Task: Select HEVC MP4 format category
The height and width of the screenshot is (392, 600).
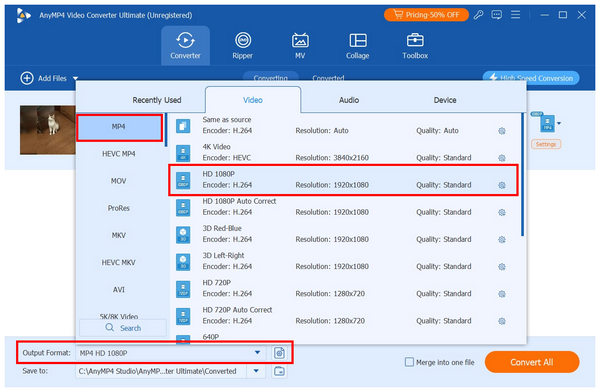Action: 119,154
